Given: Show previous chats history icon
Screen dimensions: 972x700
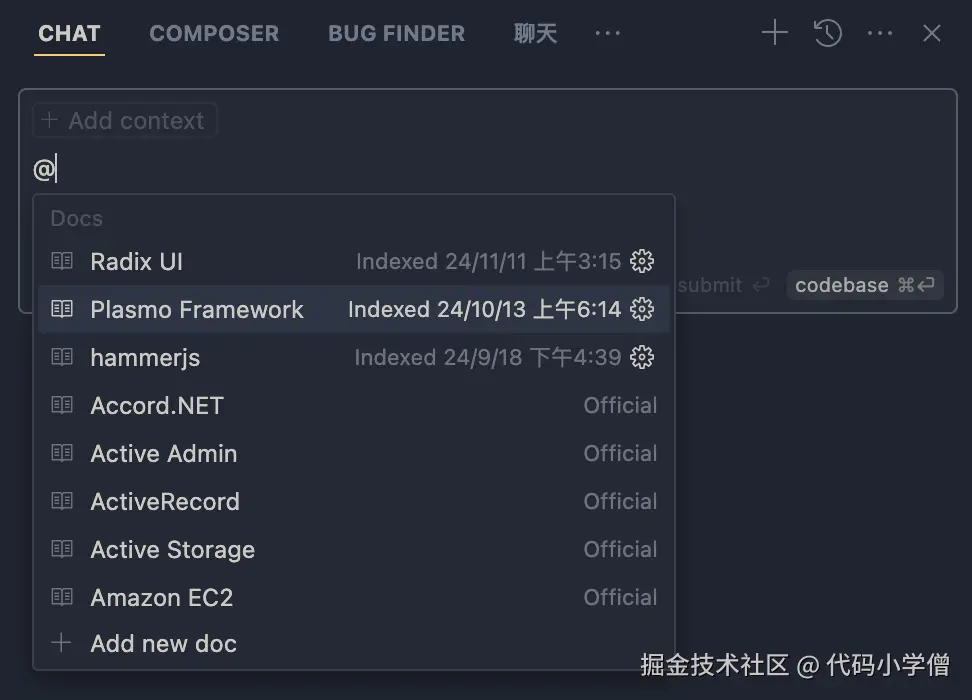Looking at the screenshot, I should click(827, 33).
